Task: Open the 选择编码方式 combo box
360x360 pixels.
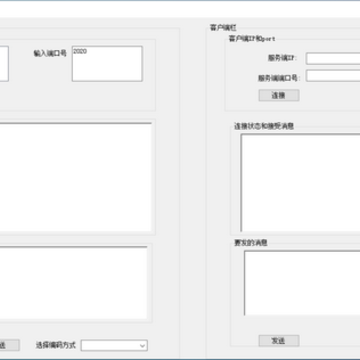Action: pyautogui.click(x=114, y=345)
